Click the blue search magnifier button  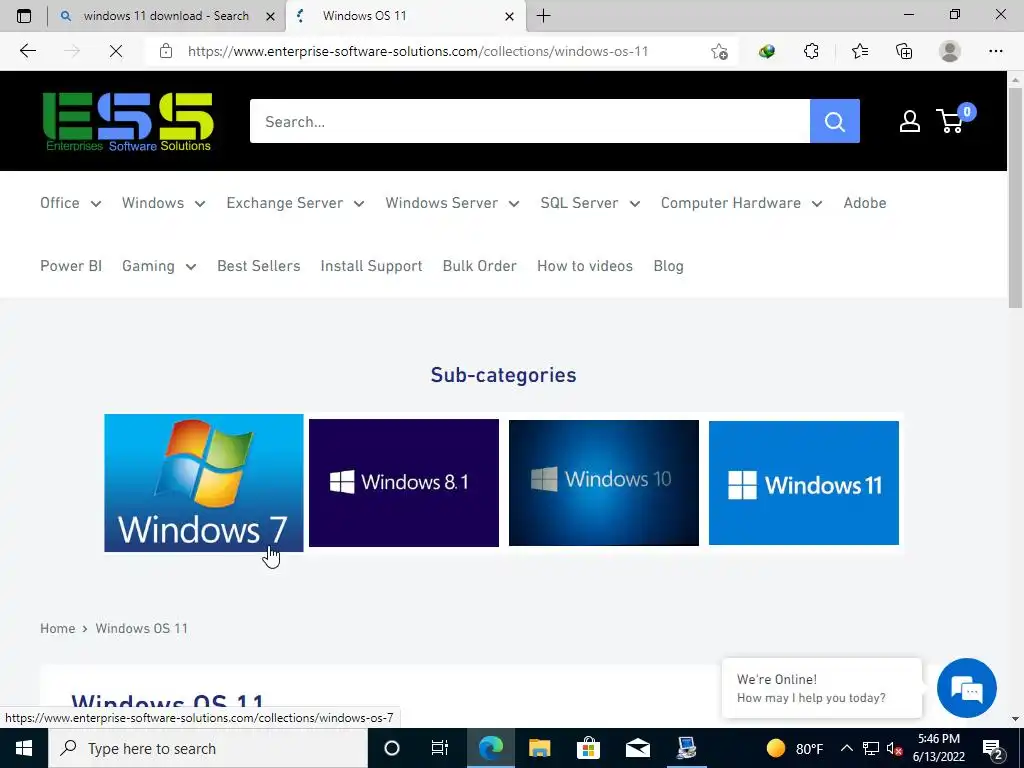tap(834, 121)
